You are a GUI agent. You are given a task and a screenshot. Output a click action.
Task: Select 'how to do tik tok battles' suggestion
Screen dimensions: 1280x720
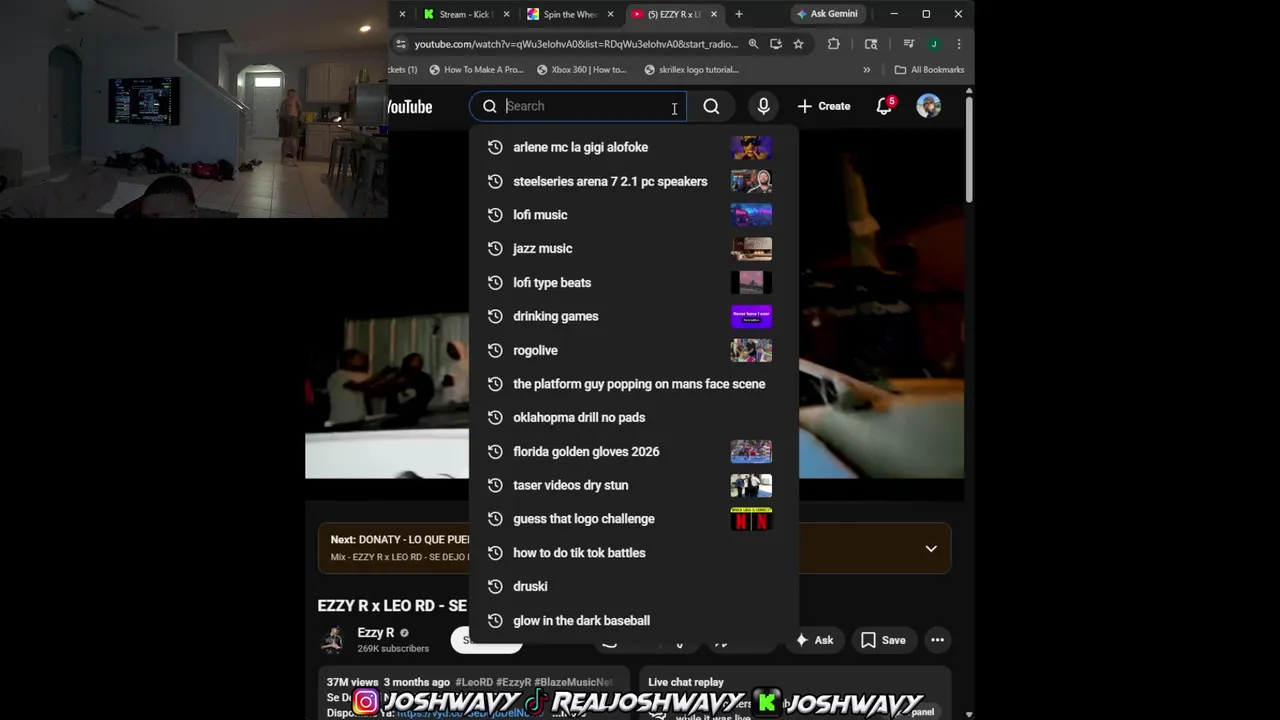click(633, 553)
